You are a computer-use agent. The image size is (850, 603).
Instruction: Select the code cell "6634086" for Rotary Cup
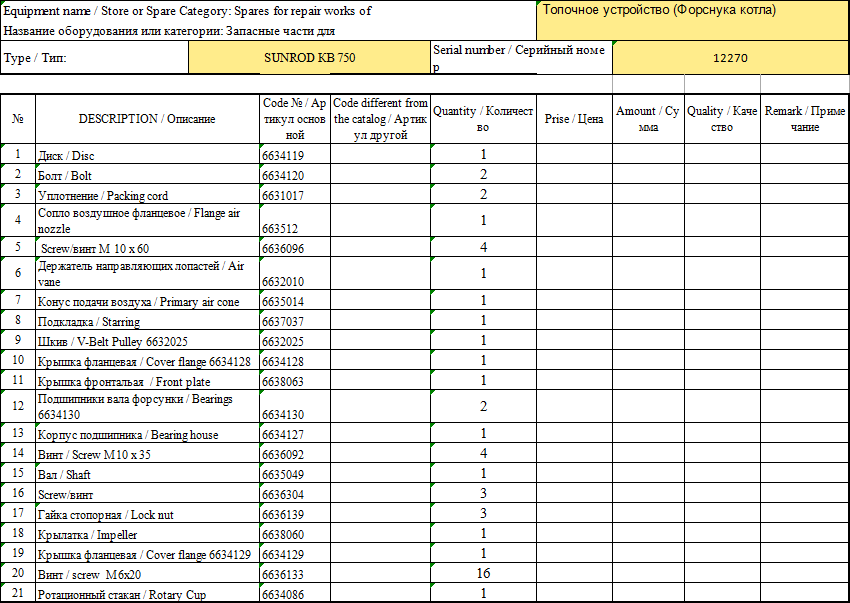pos(294,594)
